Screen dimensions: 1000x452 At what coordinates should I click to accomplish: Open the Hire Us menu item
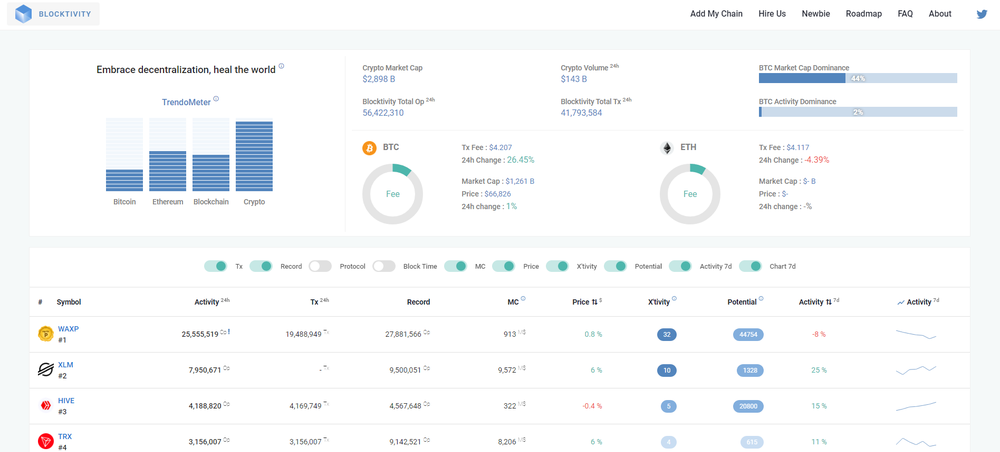tap(772, 14)
